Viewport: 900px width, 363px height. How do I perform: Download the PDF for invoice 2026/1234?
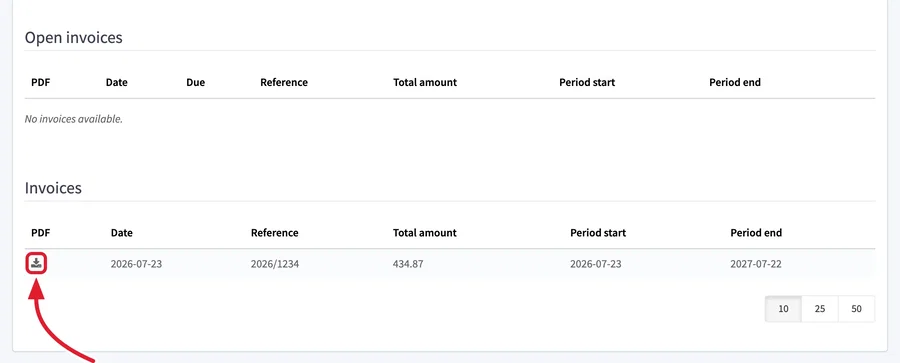(x=37, y=264)
